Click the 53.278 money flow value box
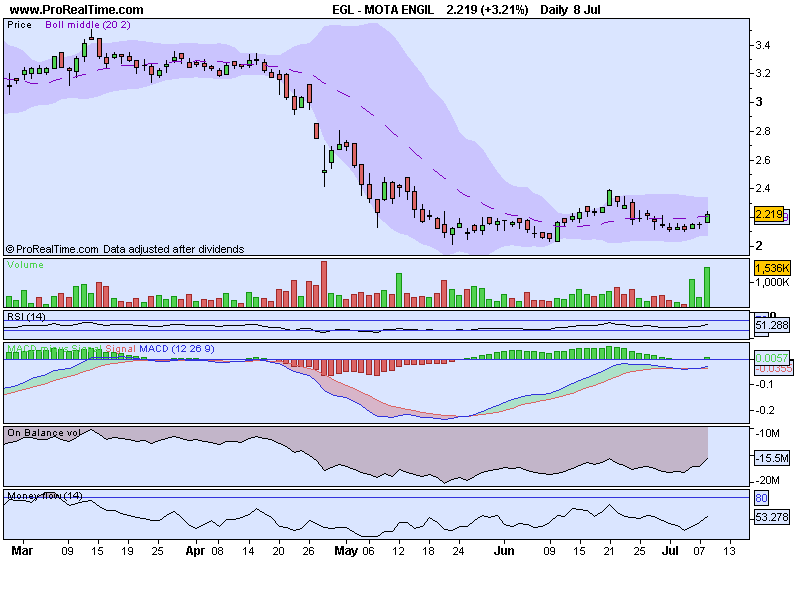This screenshot has height=600, width=800. click(x=772, y=517)
